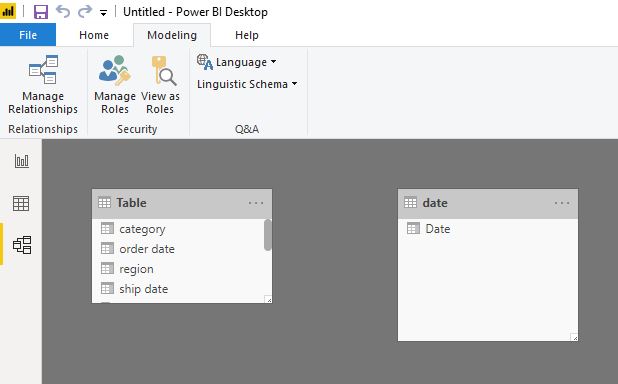Viewport: 618px width, 384px height.
Task: Open Manage Relationships
Action: 43,85
